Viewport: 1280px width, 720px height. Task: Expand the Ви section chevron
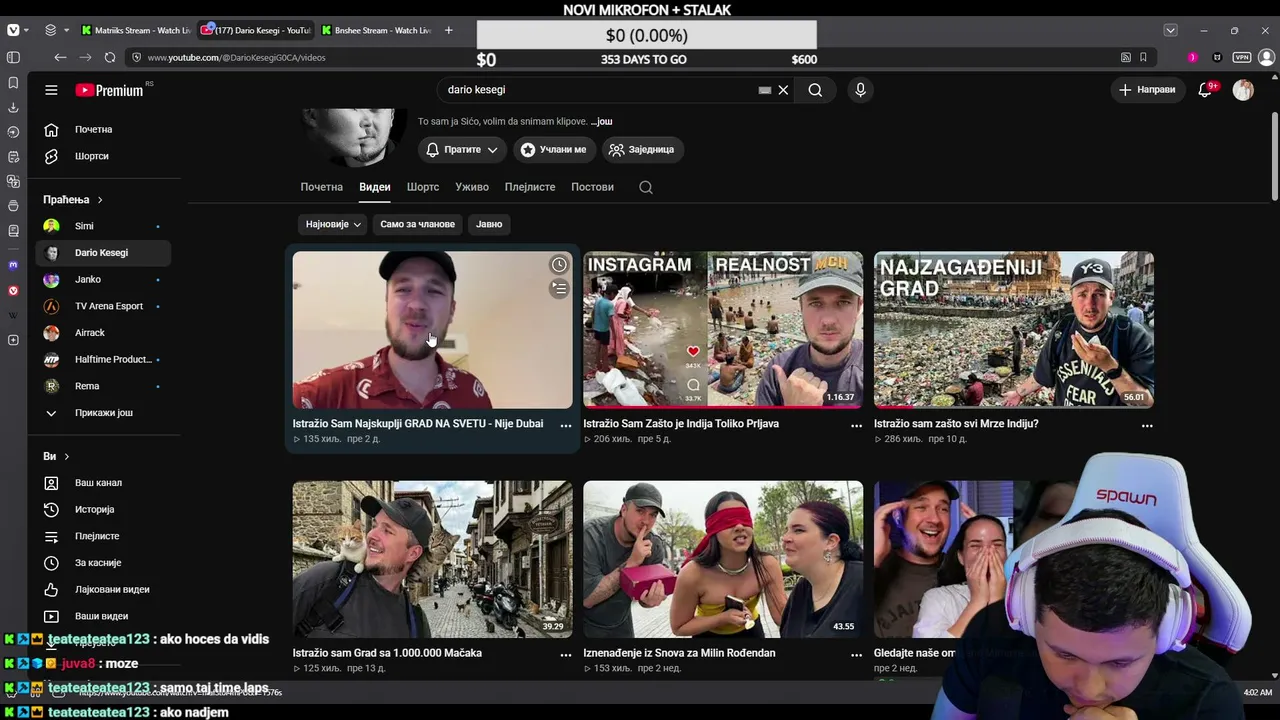point(67,457)
